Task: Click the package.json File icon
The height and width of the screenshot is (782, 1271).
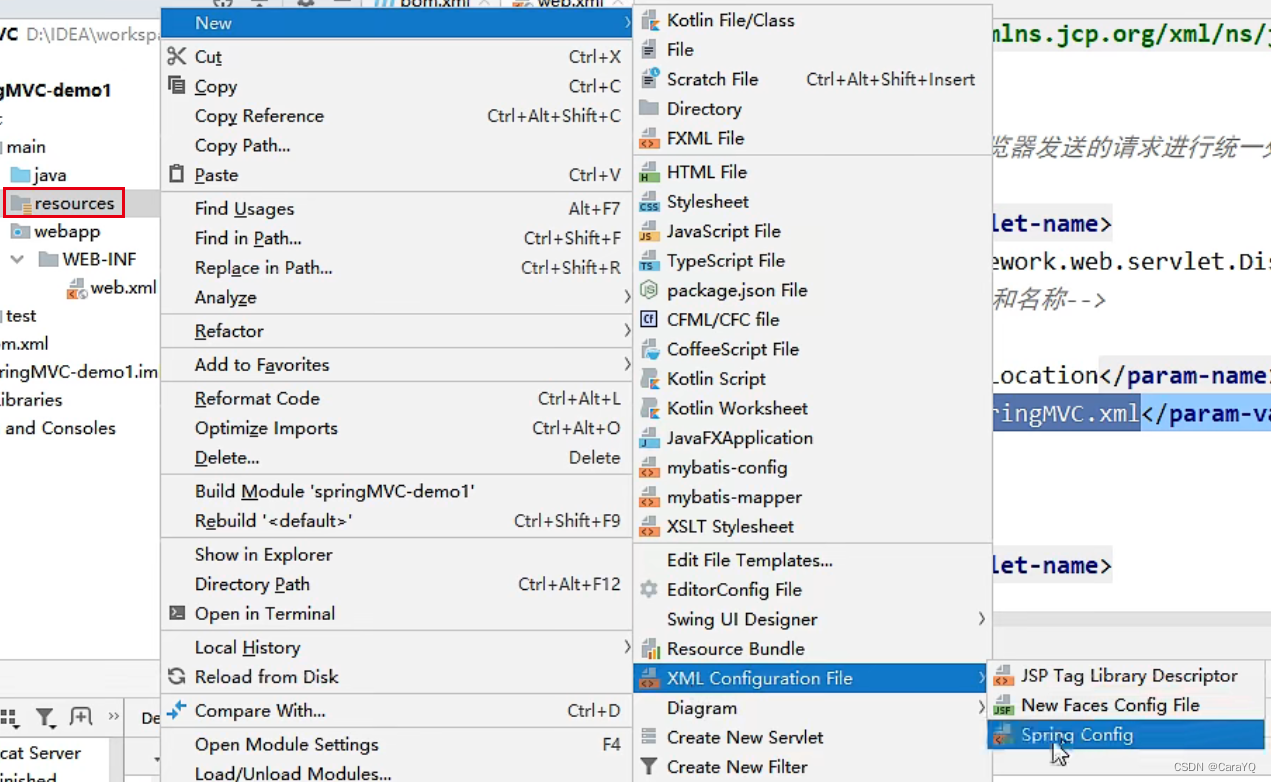Action: click(x=650, y=290)
